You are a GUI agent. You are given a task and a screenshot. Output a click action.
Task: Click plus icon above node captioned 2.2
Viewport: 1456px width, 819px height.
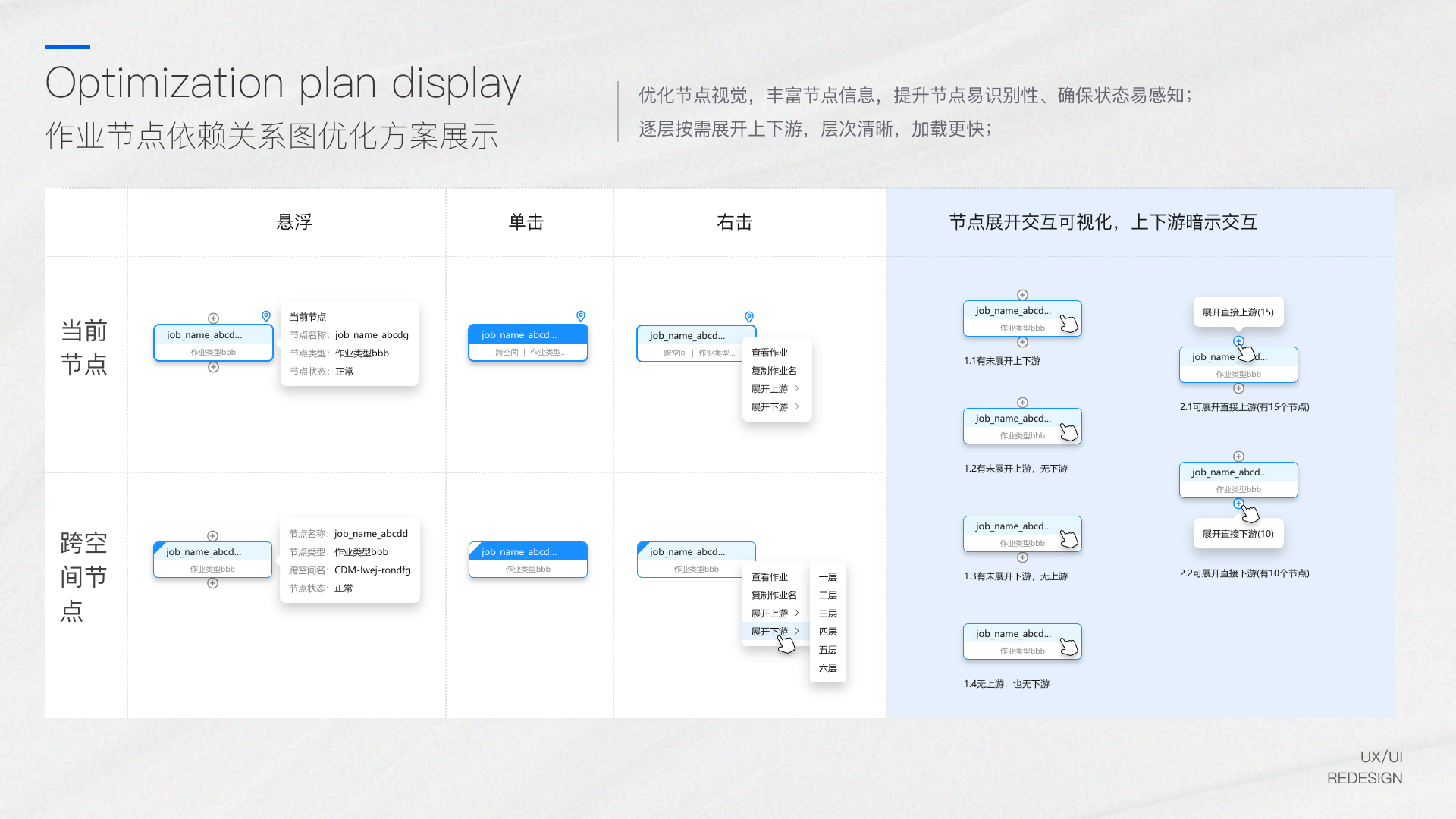[1238, 457]
